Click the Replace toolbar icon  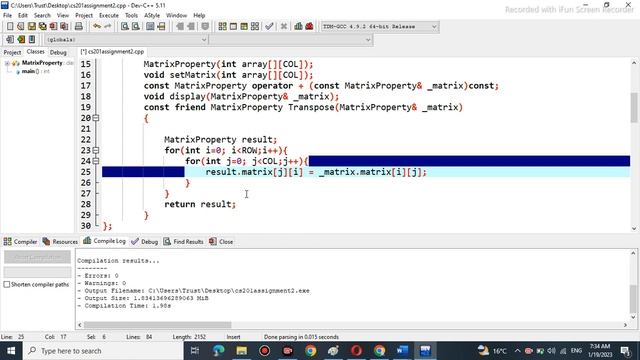(x=136, y=27)
